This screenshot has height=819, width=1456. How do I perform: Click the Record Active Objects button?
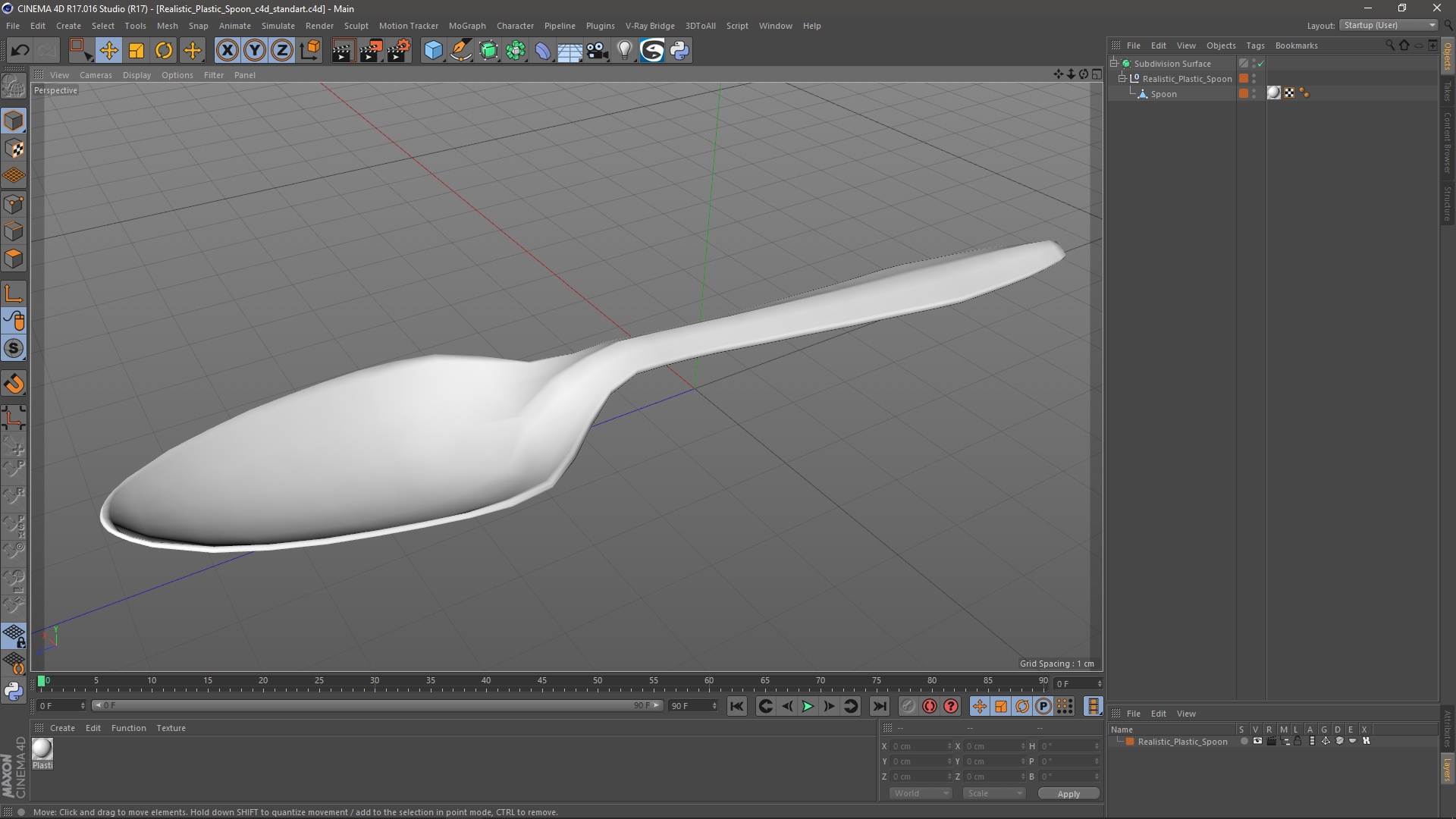(908, 706)
